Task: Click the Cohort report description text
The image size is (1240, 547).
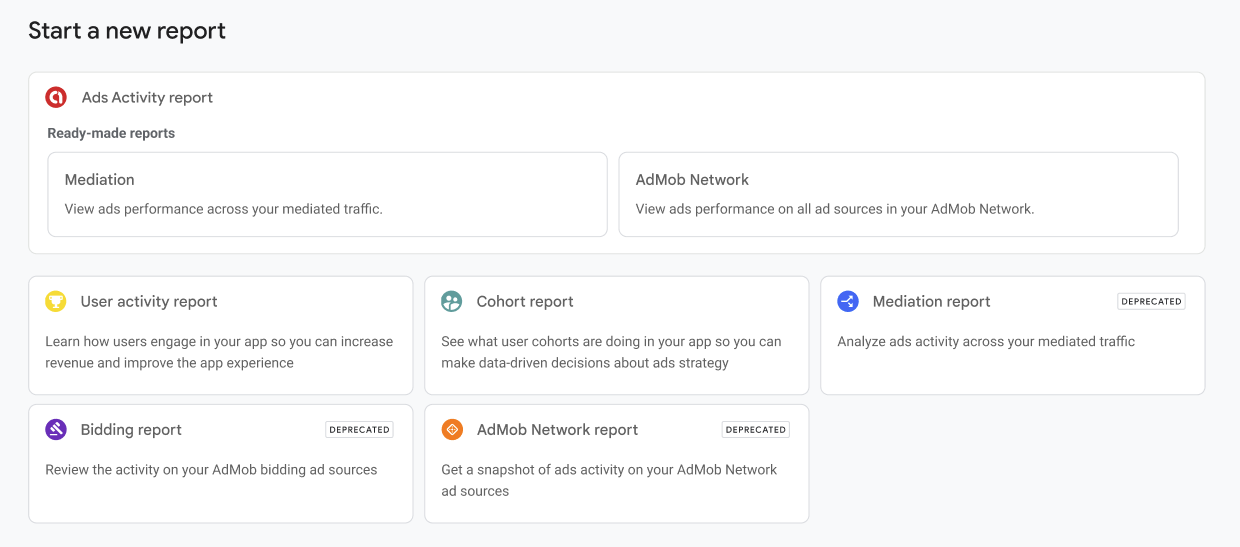Action: point(611,352)
